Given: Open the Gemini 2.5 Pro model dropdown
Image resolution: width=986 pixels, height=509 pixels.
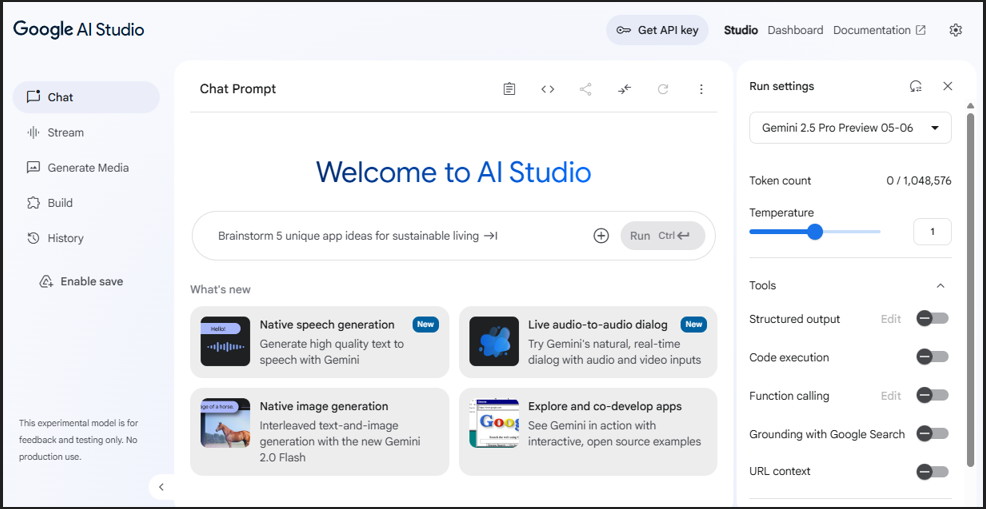Looking at the screenshot, I should 850,128.
